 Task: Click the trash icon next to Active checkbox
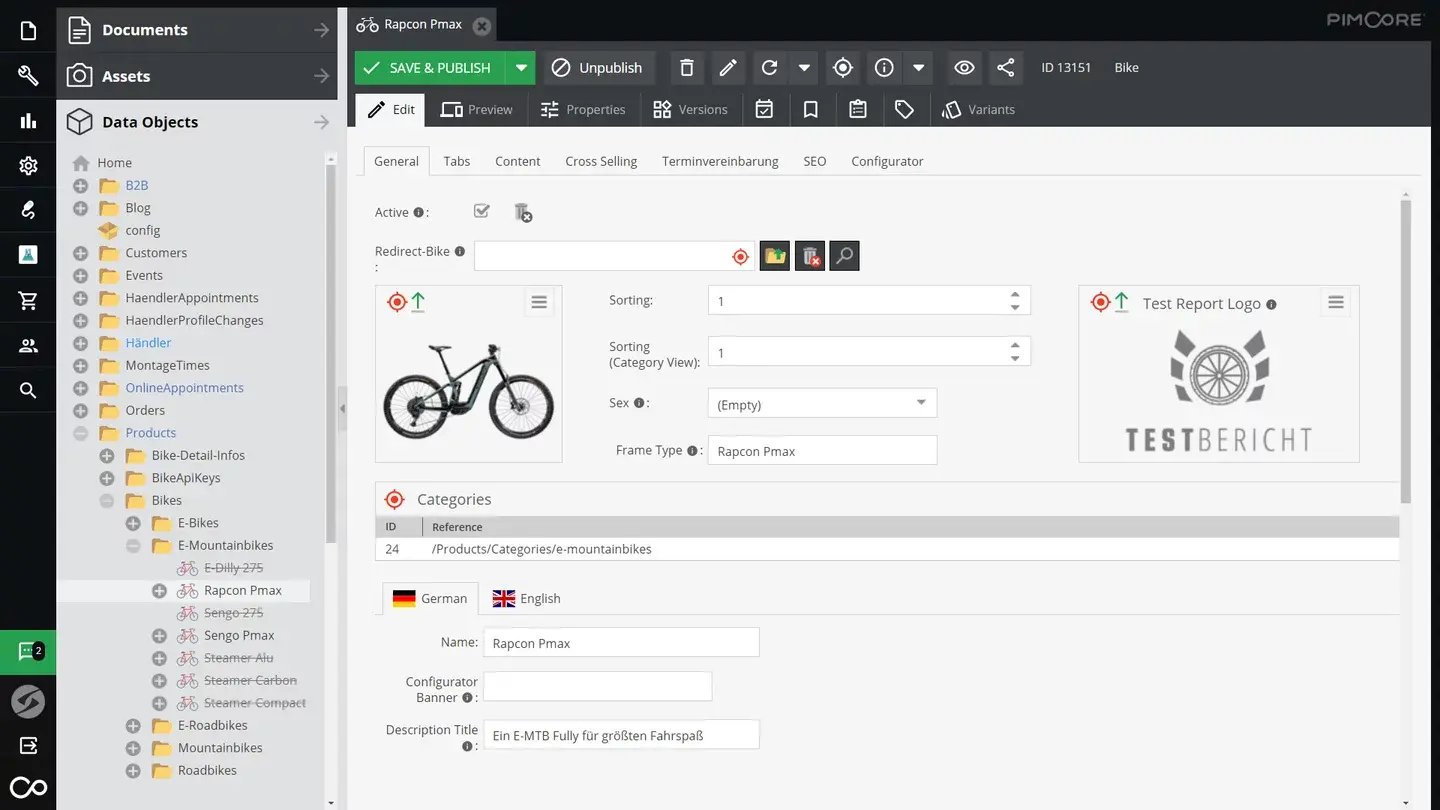(522, 212)
